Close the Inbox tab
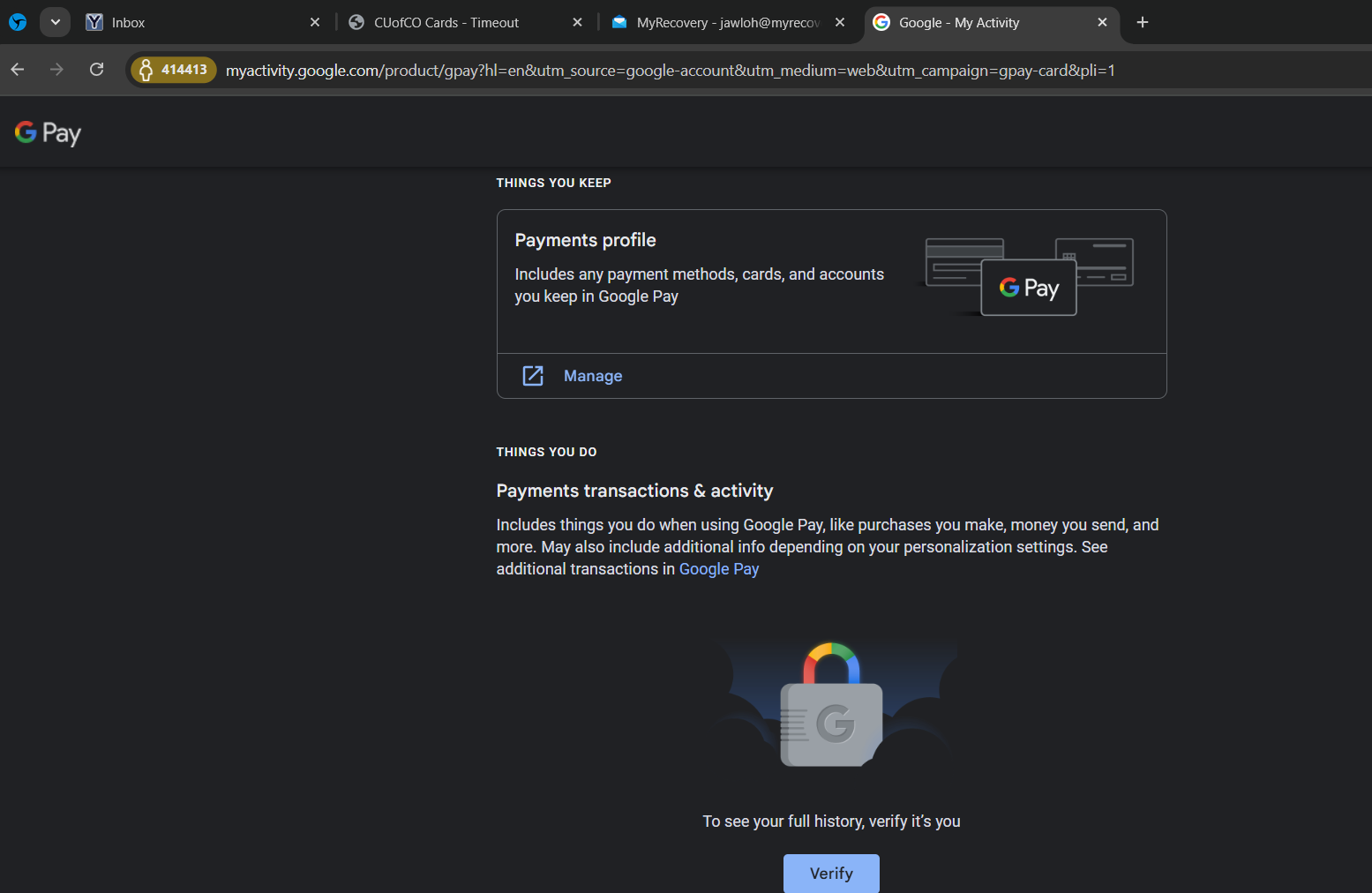The image size is (1372, 893). pos(315,23)
